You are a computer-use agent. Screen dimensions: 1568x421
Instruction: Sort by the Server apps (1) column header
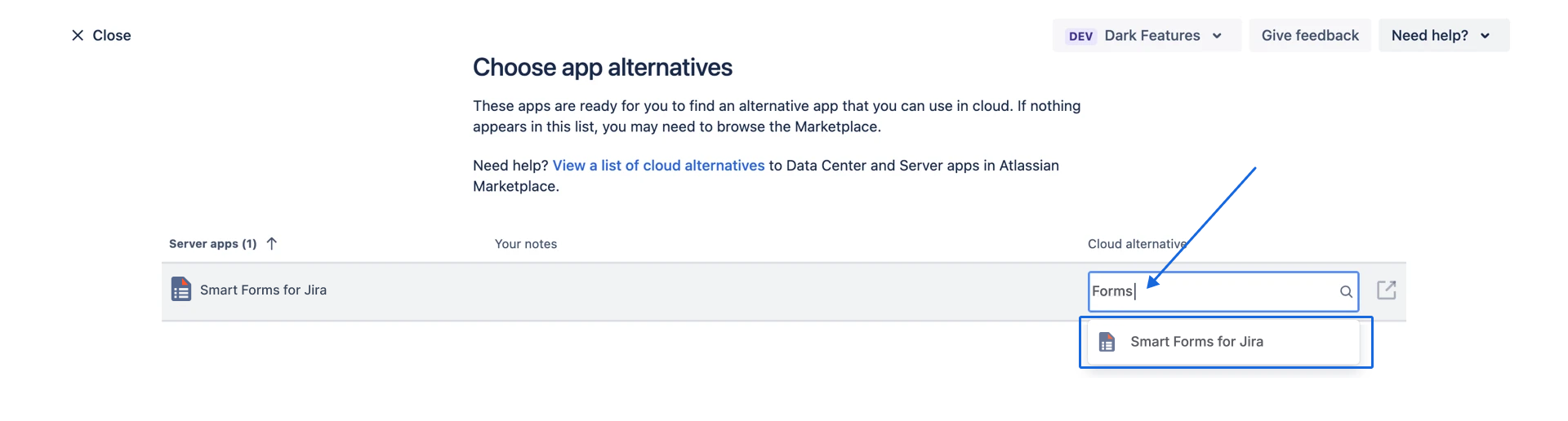(212, 244)
